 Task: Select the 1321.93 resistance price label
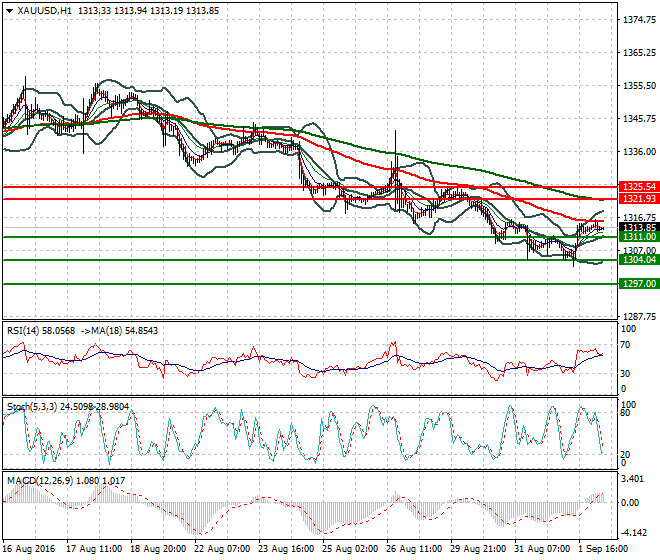[x=639, y=198]
